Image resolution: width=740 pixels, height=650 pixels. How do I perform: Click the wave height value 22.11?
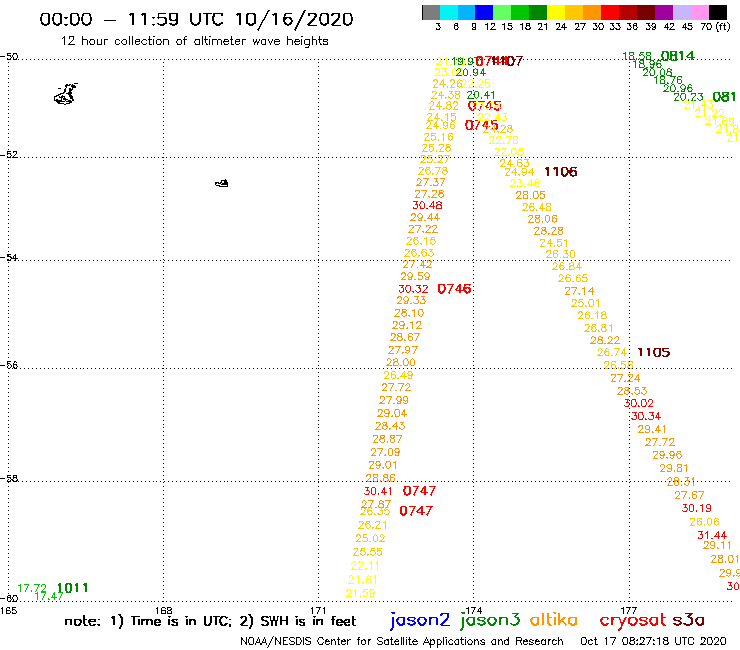[x=365, y=566]
